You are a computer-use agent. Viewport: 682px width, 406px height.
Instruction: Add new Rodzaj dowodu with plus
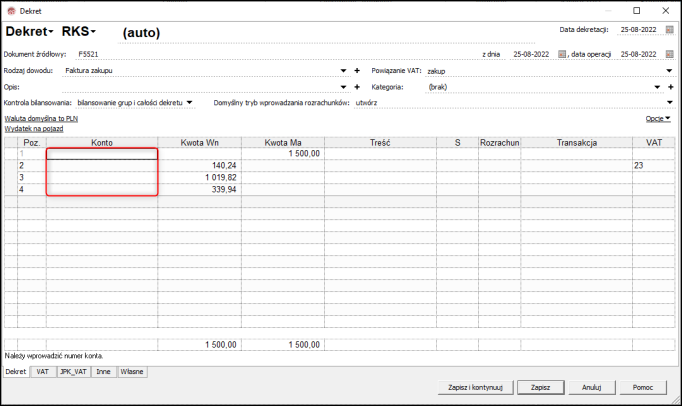tap(357, 70)
